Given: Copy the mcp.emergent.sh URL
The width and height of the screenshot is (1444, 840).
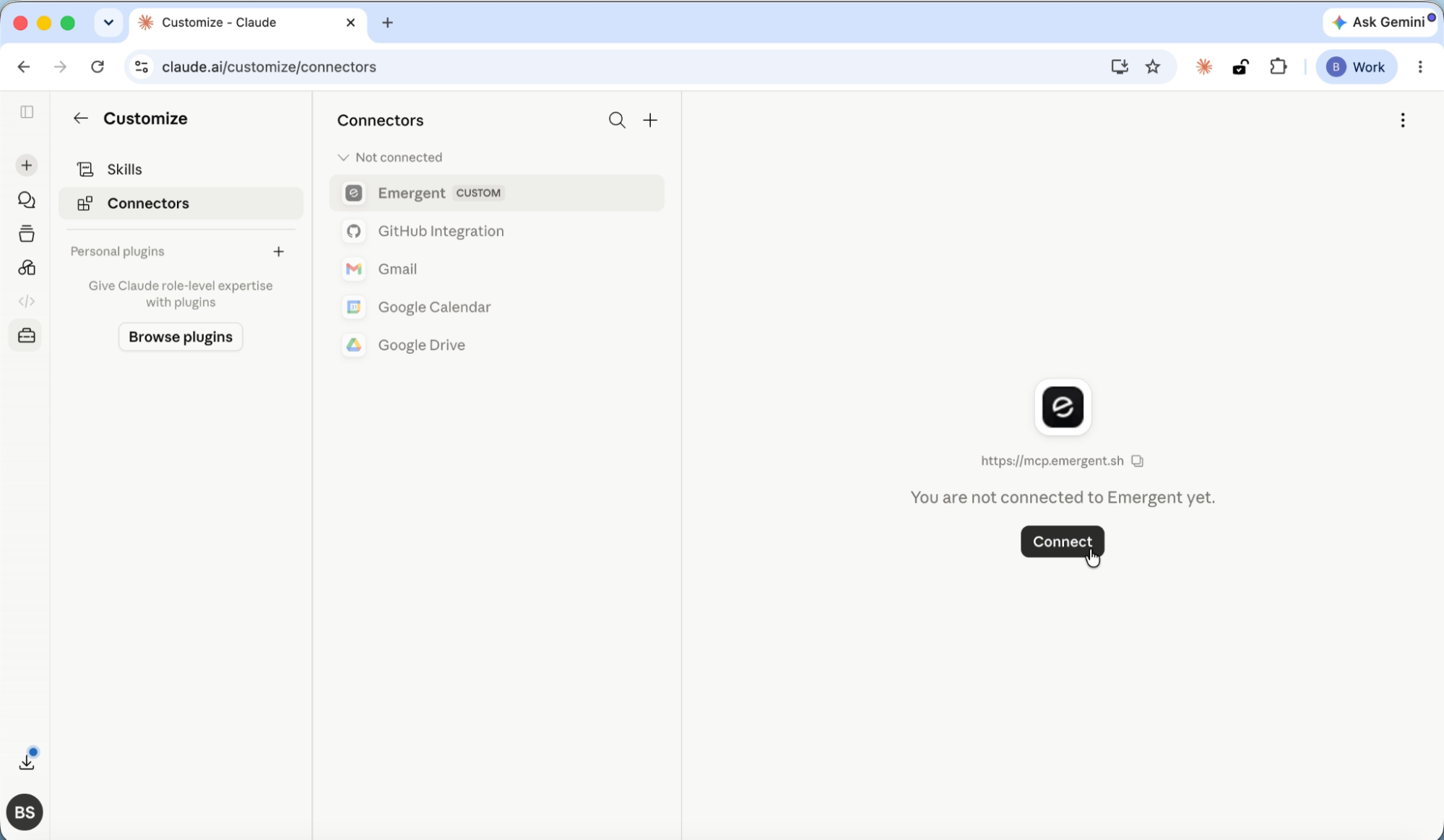Looking at the screenshot, I should click(1138, 461).
